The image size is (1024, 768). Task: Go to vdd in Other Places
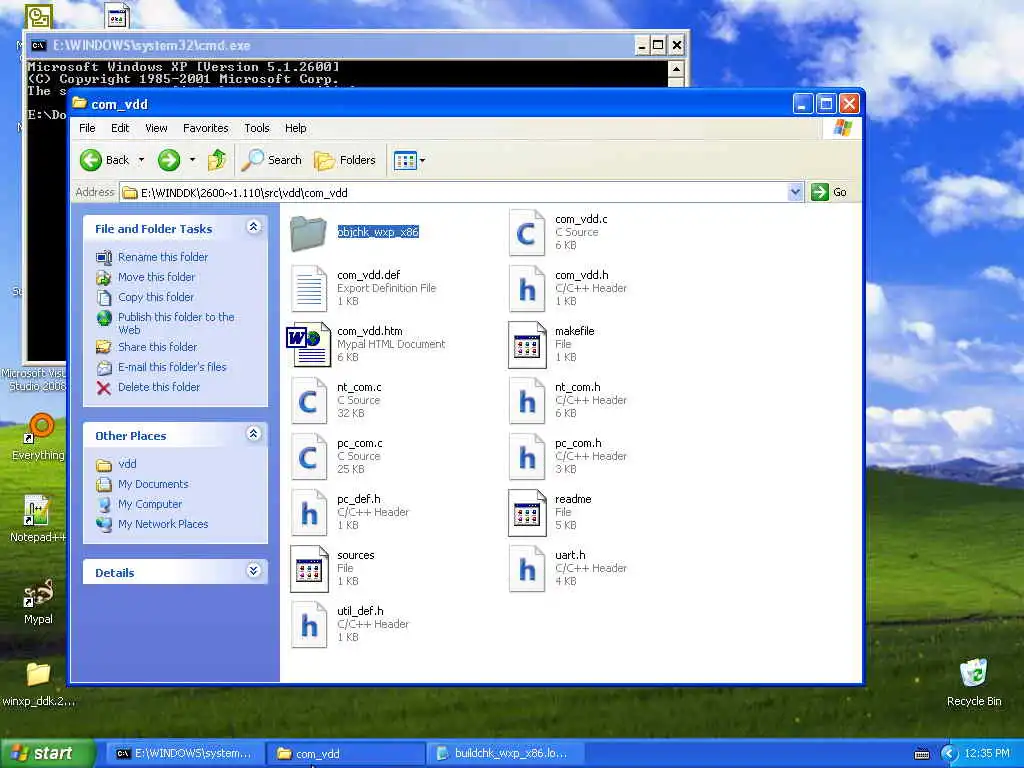[127, 464]
